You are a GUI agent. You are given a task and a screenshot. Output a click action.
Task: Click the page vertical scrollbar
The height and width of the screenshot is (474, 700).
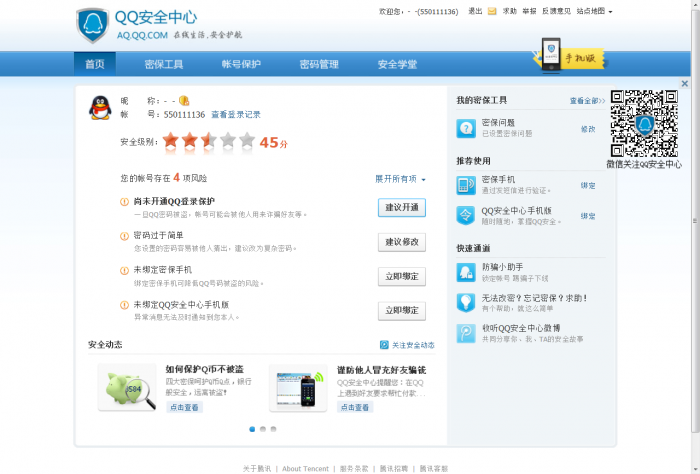point(695,221)
